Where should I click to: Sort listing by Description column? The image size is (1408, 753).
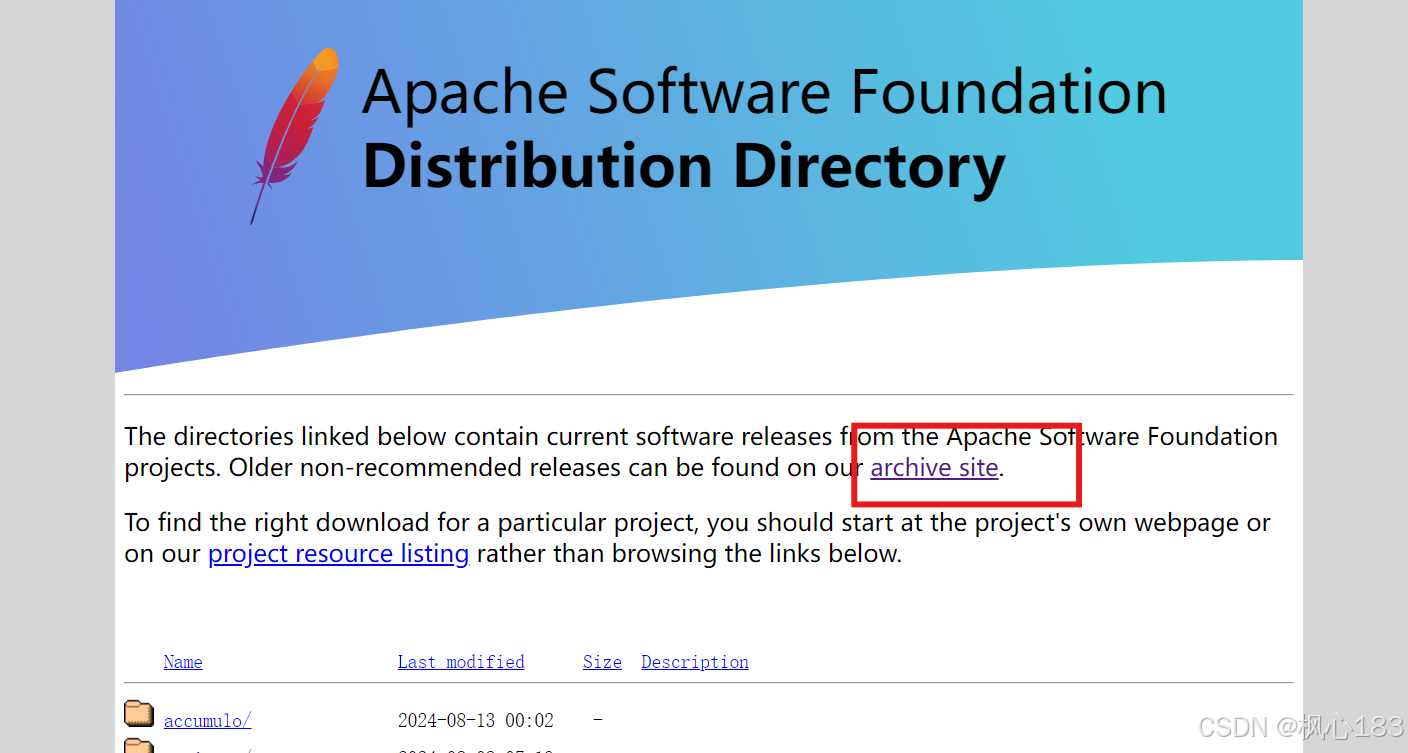tap(695, 662)
